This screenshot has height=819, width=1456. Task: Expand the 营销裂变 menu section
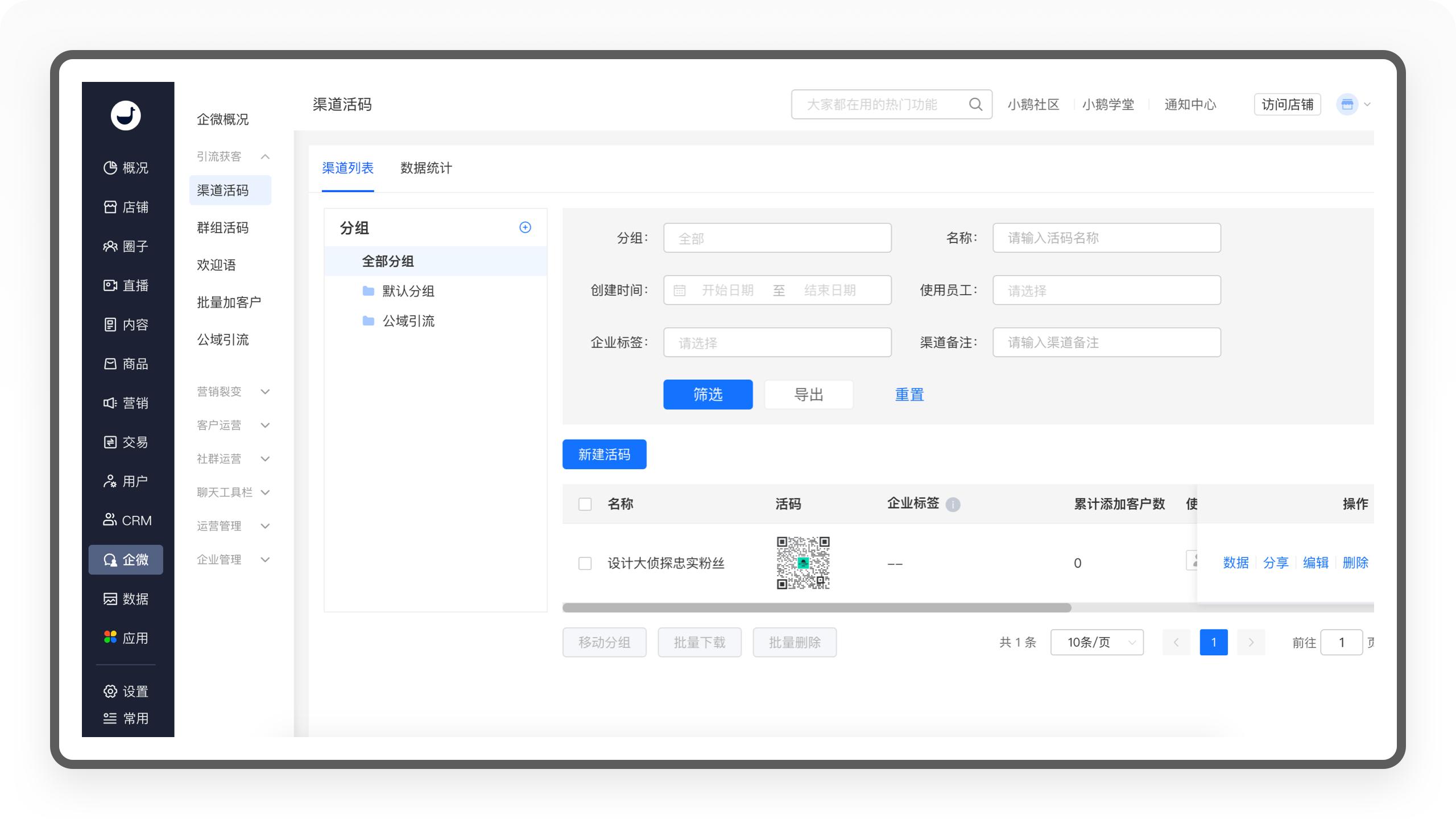click(265, 392)
